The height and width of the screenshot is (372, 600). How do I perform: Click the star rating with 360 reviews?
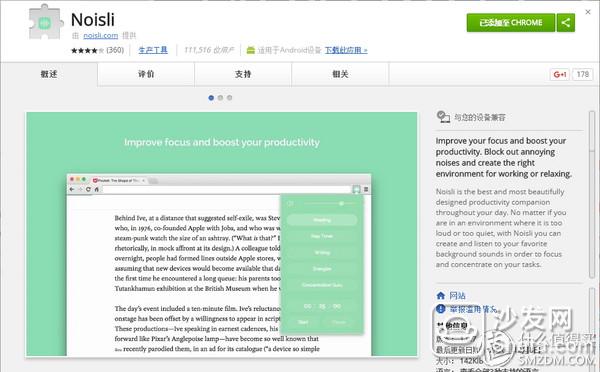98,50
